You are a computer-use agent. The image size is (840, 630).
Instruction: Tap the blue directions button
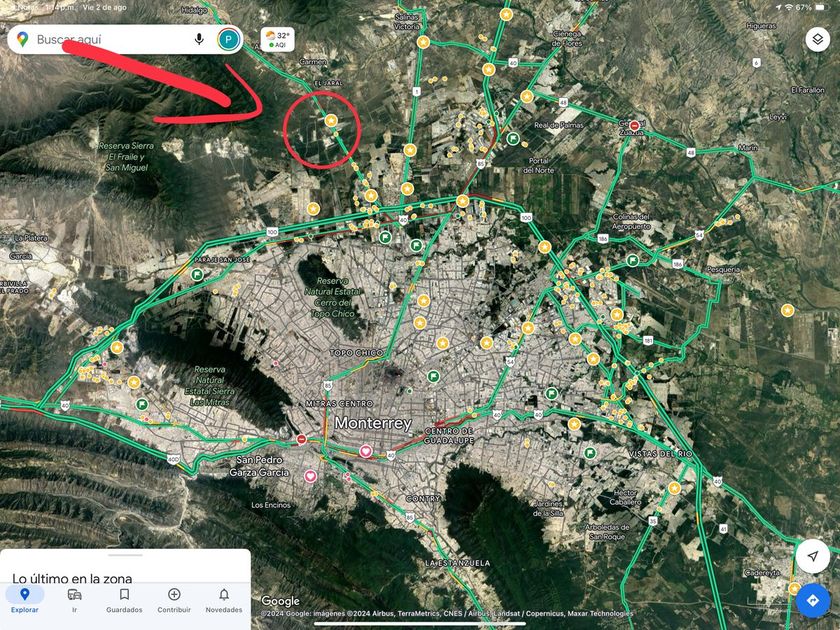(813, 601)
